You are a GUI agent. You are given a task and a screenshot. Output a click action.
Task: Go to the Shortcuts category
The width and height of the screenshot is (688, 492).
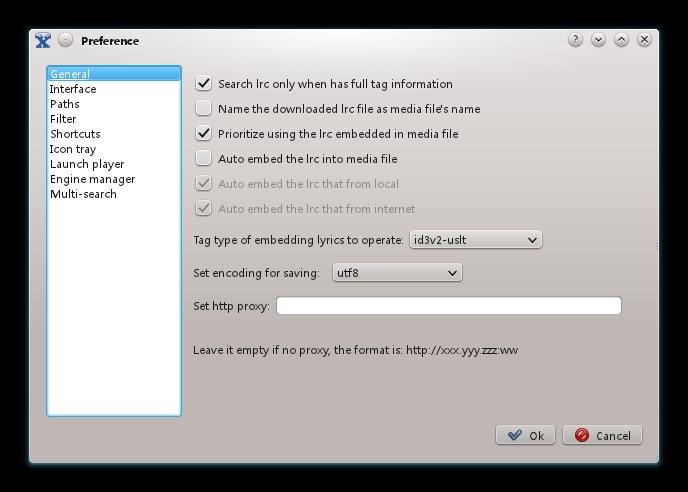tap(114, 134)
